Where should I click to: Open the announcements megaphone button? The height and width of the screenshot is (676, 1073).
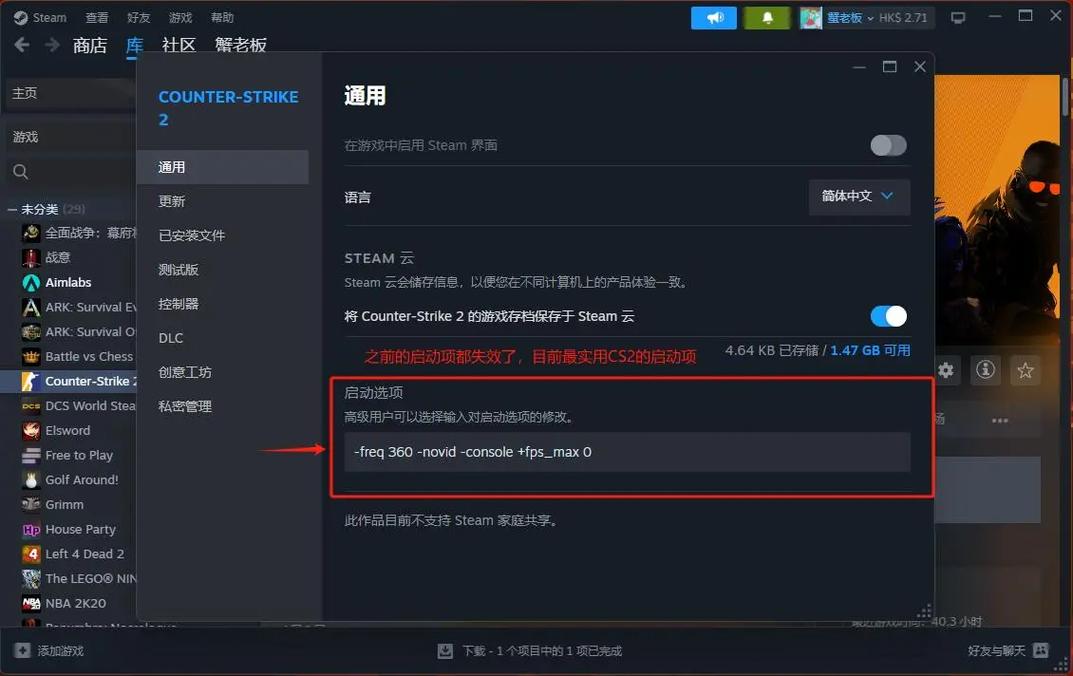714,17
